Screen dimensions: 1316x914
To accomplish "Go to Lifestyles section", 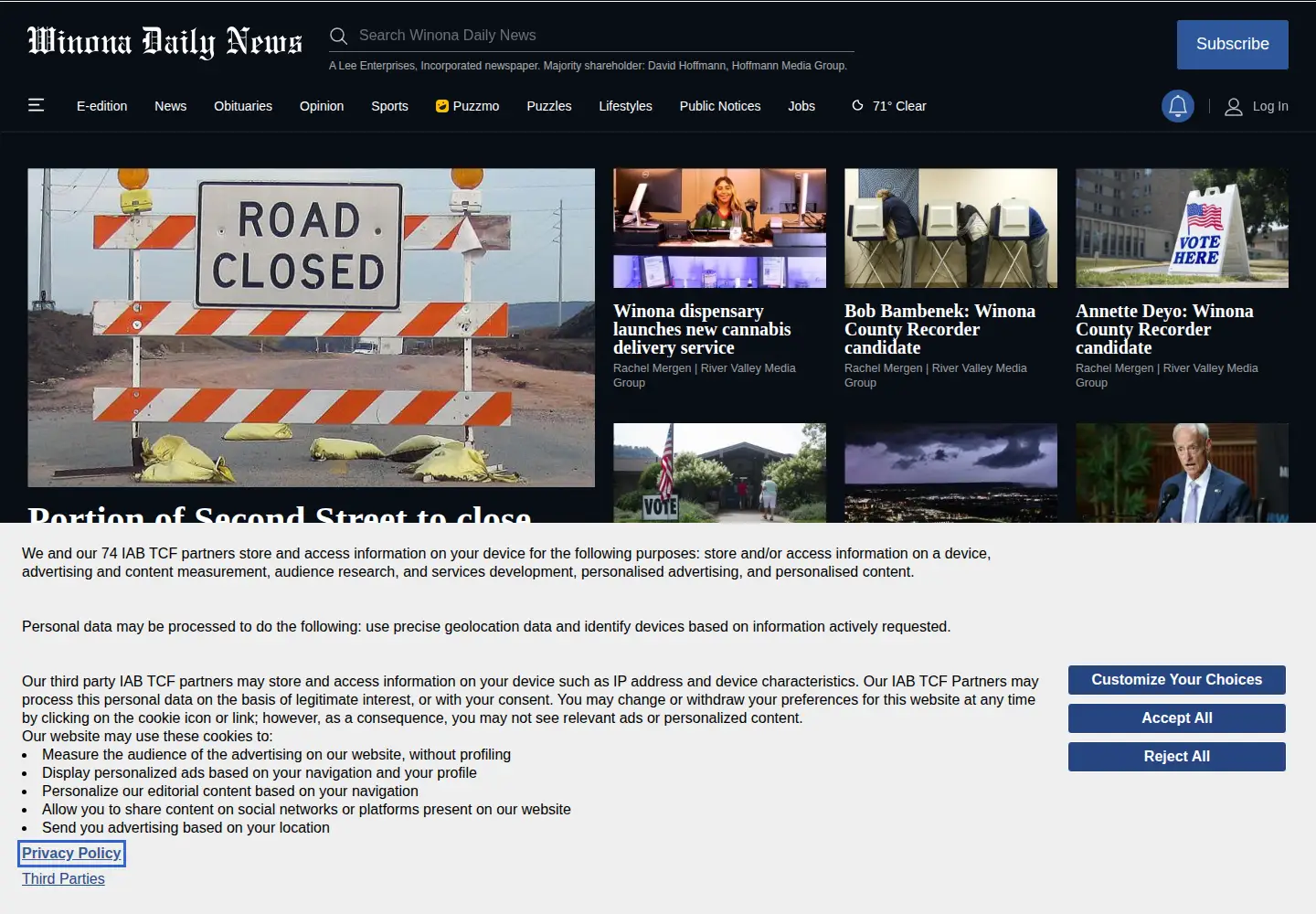I will pyautogui.click(x=626, y=106).
